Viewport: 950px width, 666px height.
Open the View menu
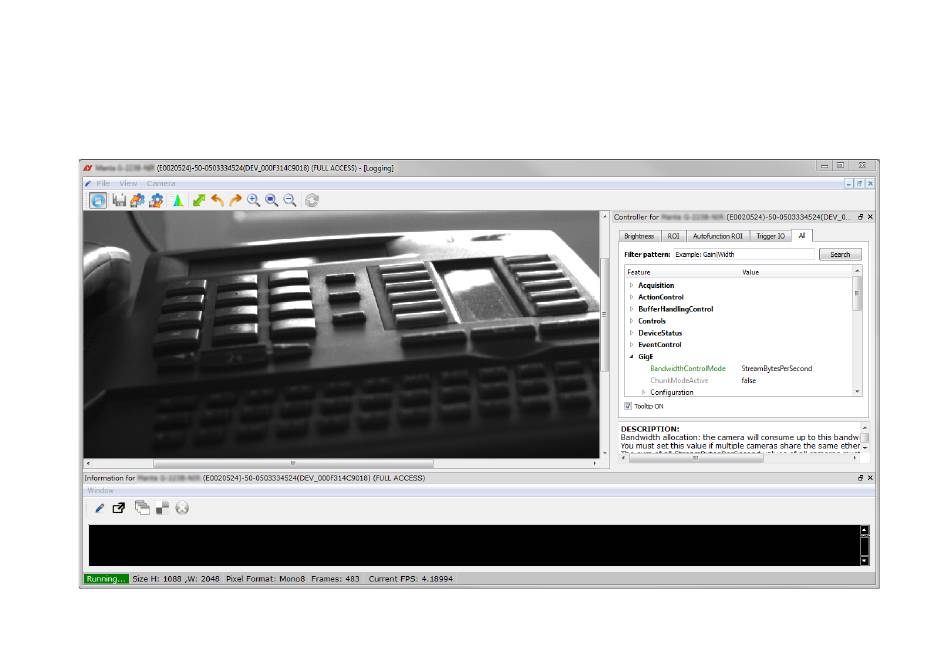(x=128, y=184)
